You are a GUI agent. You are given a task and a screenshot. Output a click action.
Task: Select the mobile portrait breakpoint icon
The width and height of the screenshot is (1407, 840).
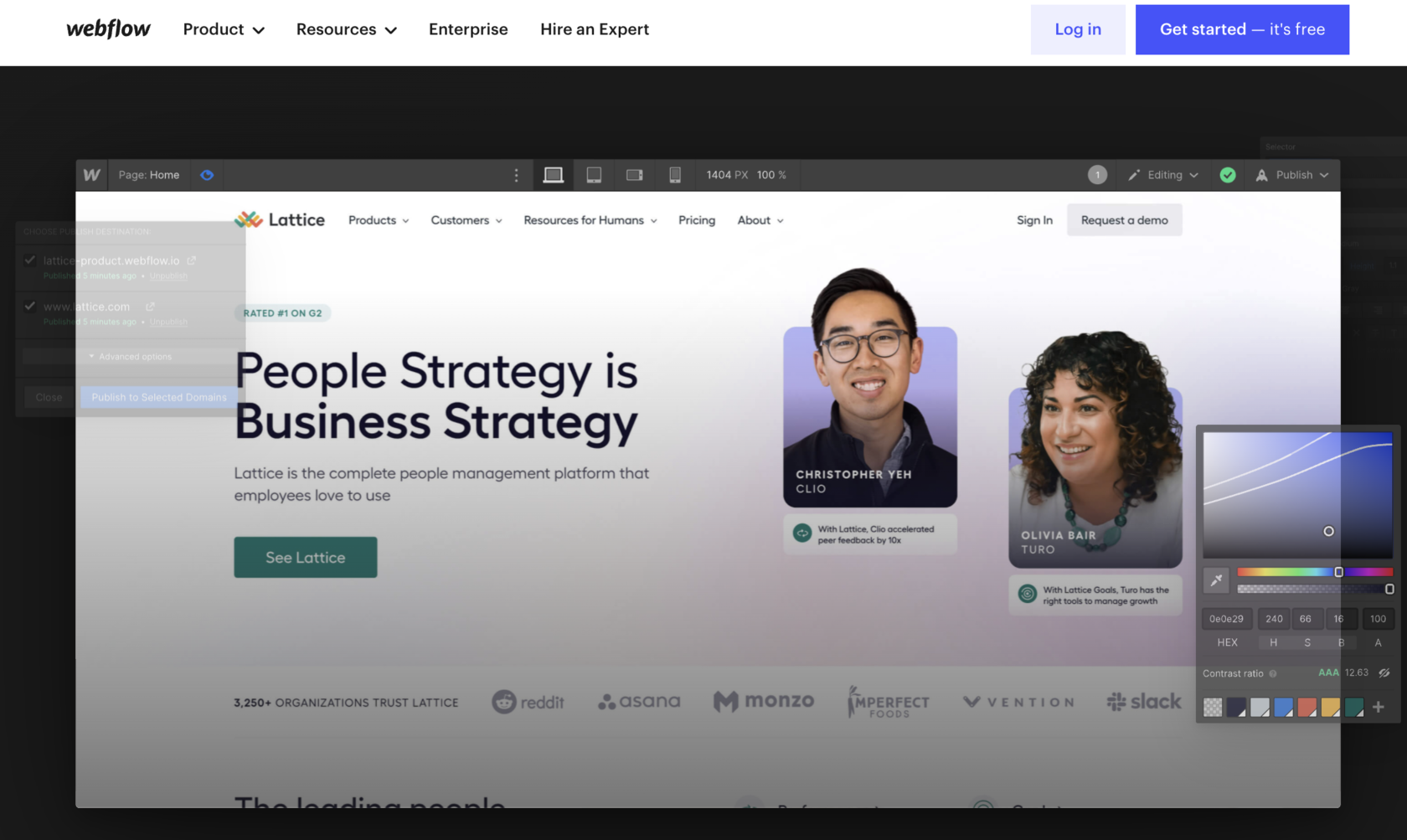coord(675,175)
